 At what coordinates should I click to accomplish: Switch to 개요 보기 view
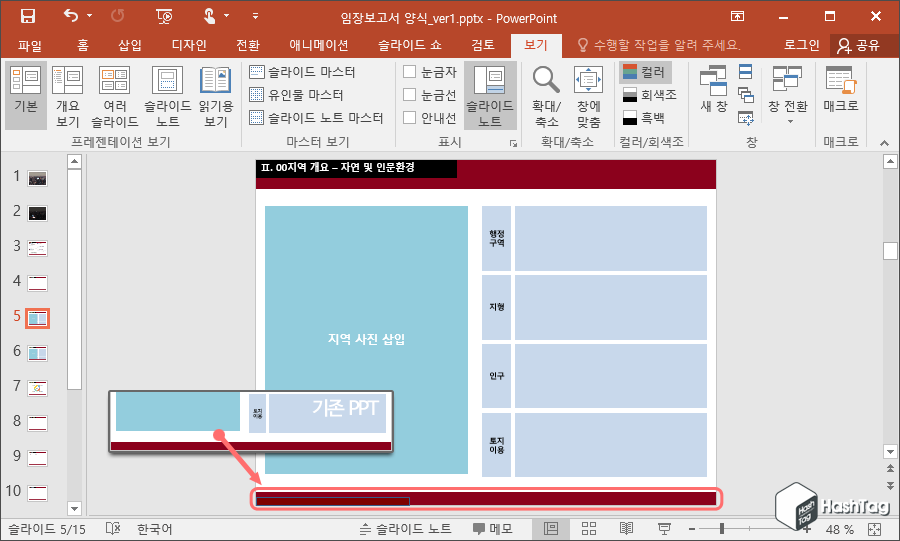(68, 95)
